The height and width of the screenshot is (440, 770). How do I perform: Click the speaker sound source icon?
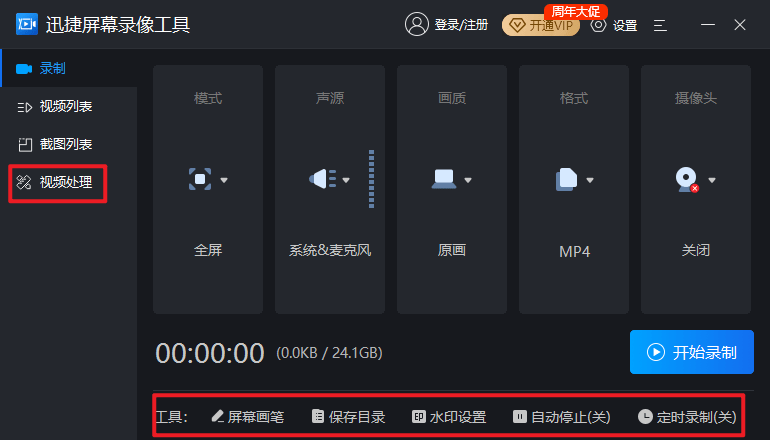click(322, 179)
